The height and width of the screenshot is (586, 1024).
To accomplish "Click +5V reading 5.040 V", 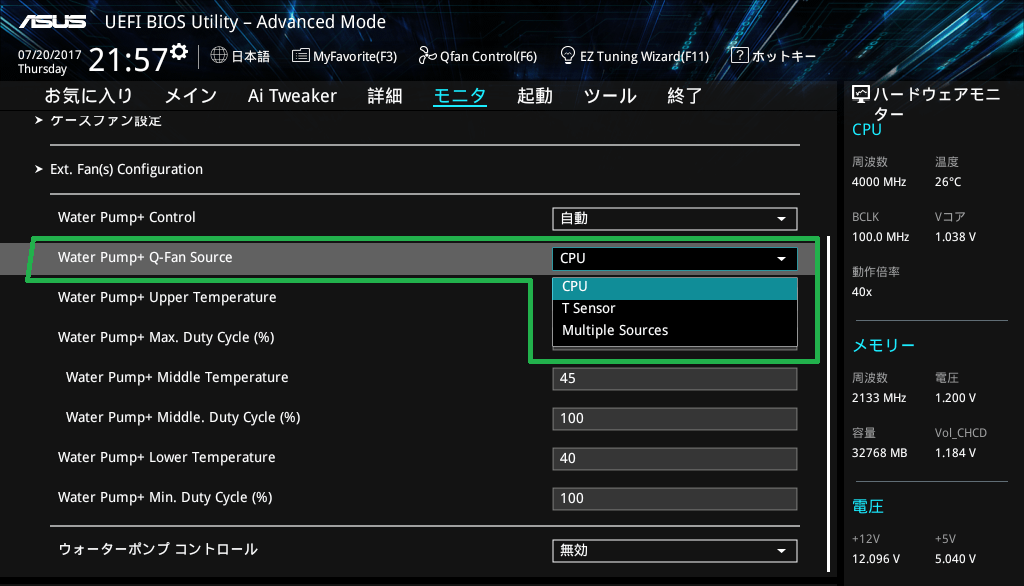I will click(x=955, y=559).
